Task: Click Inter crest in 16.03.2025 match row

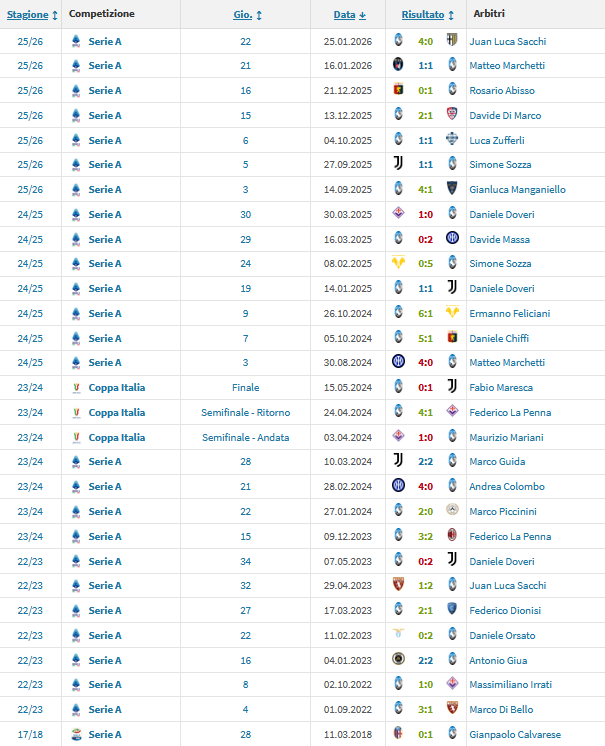Action: pyautogui.click(x=452, y=239)
